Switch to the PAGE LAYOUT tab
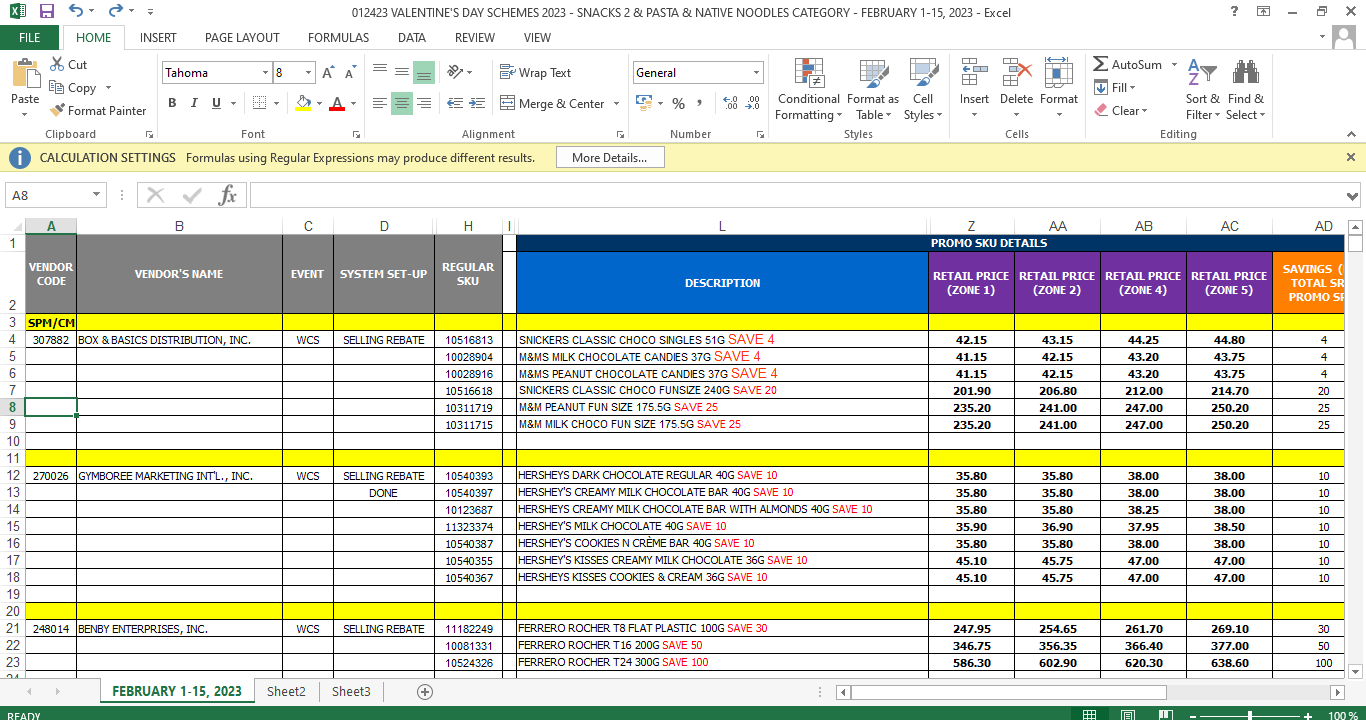Viewport: 1366px width, 720px height. (242, 37)
